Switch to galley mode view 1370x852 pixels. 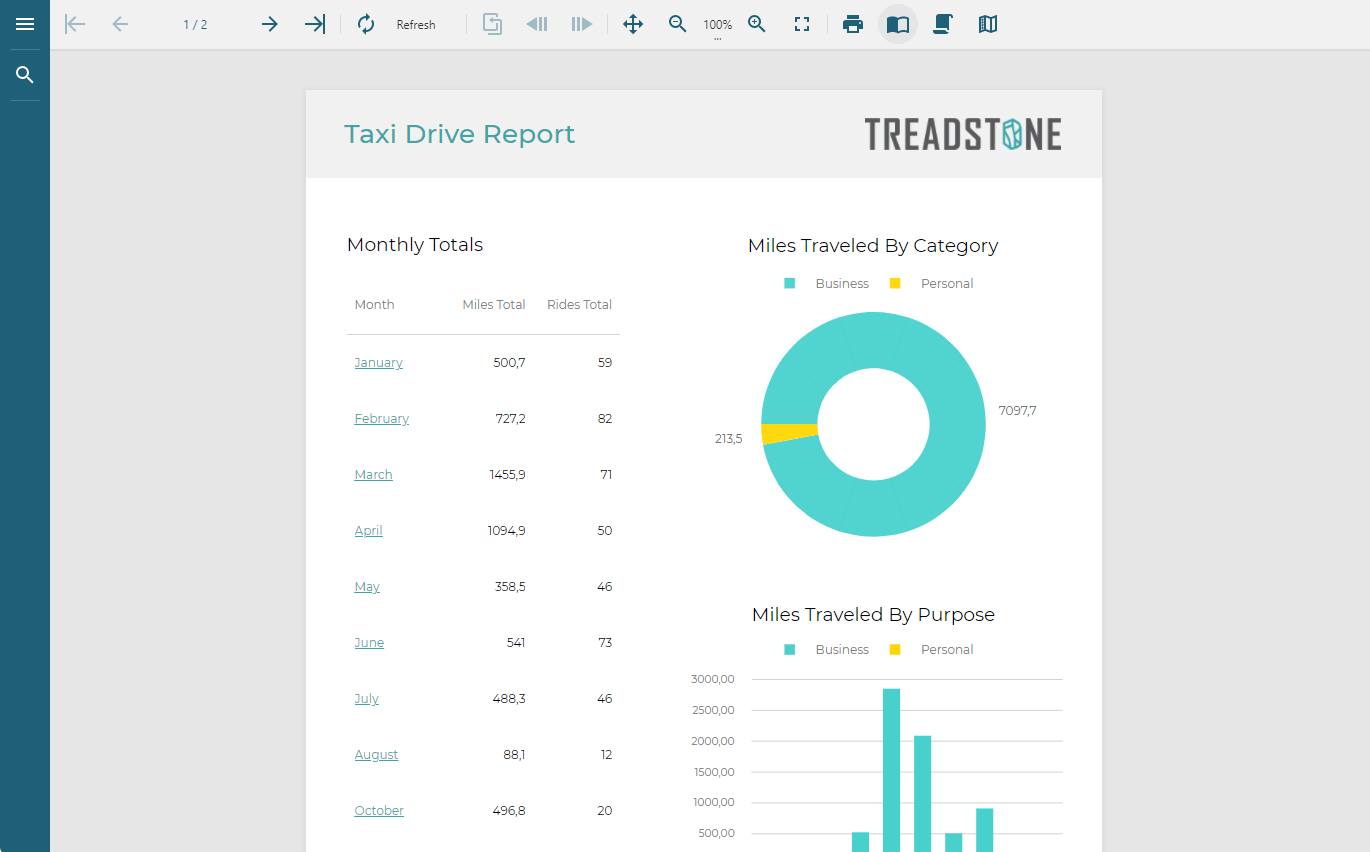click(x=988, y=24)
